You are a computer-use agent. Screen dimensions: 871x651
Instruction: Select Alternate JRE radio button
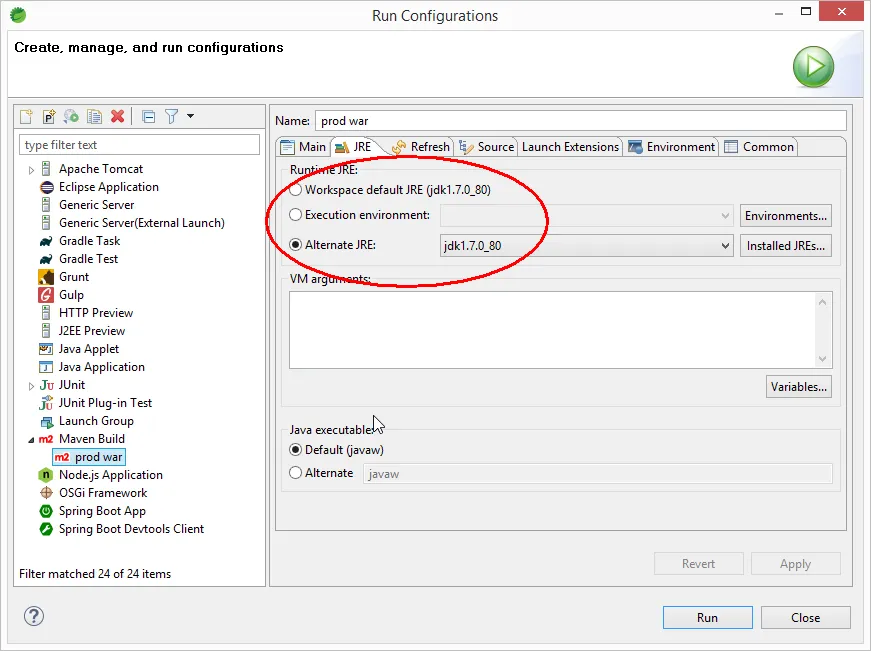tap(296, 245)
